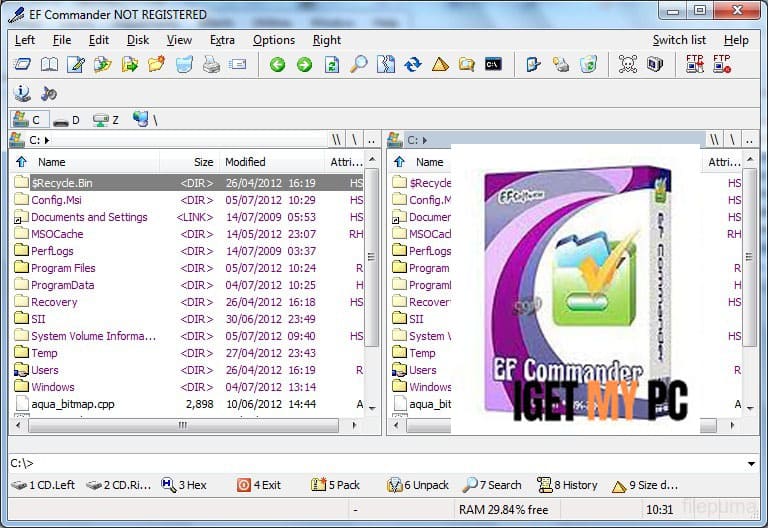Click the first toolbar icon, the blue panel
Viewport: 768px width, 528px height.
[x=22, y=64]
